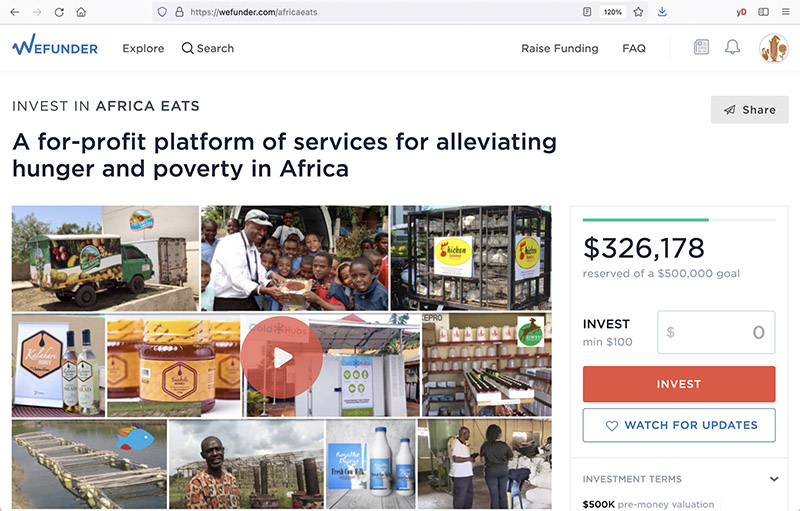Play the pitch video
800x511 pixels.
tap(282, 357)
